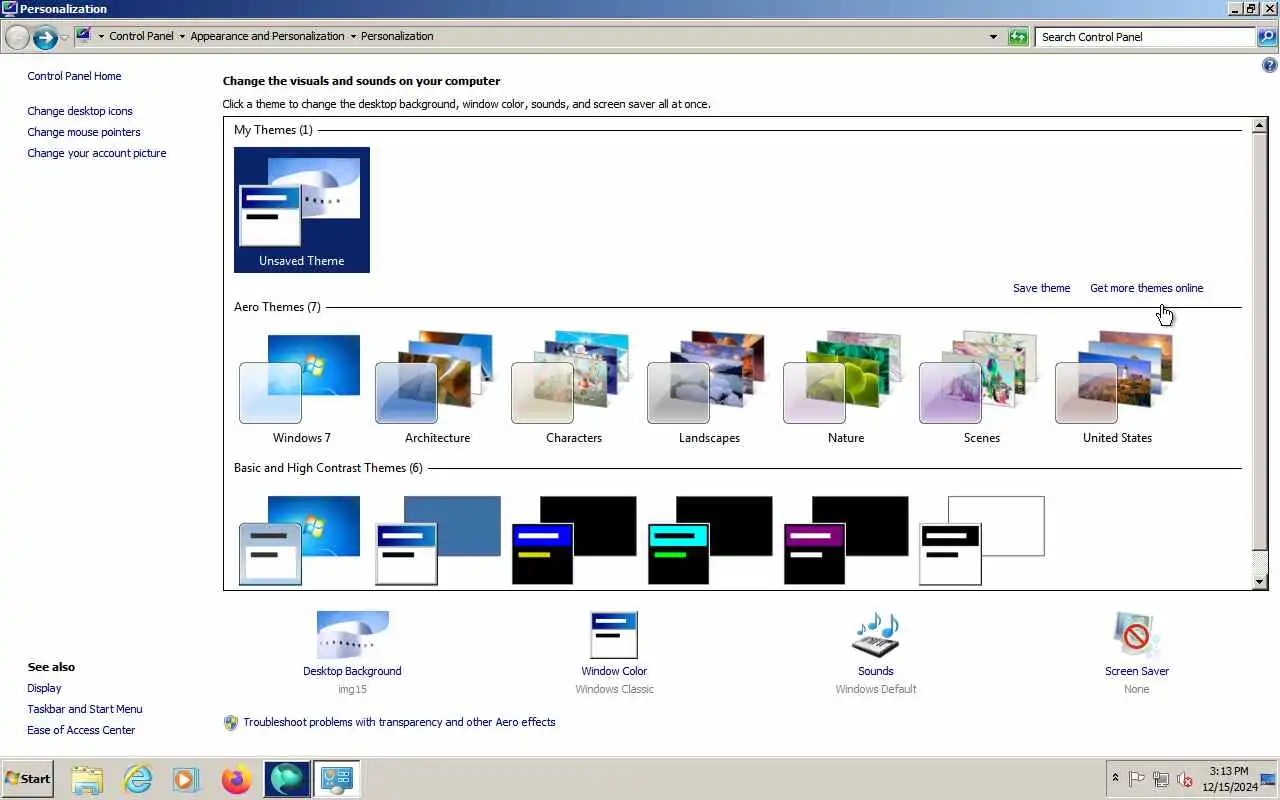Screen dimensions: 1280x800
Task: Expand the Control Panel breadcrumb arrow
Action: [x=182, y=36]
